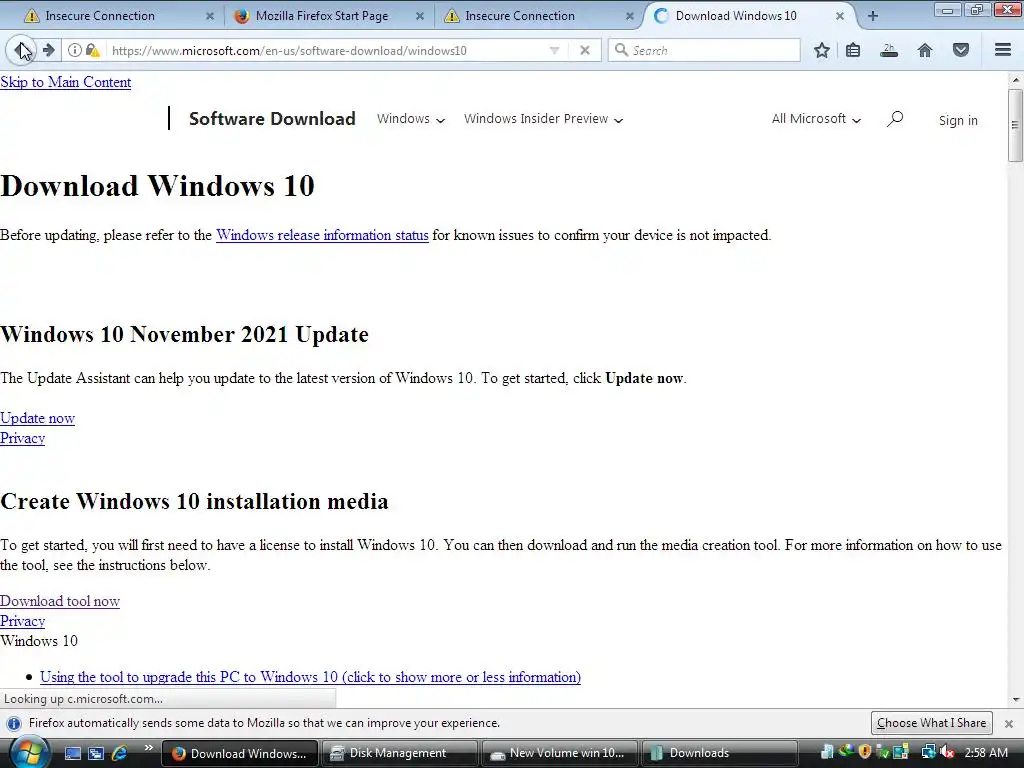1024x768 pixels.
Task: Click the 2:58 AM taskbar clock
Action: (x=986, y=752)
